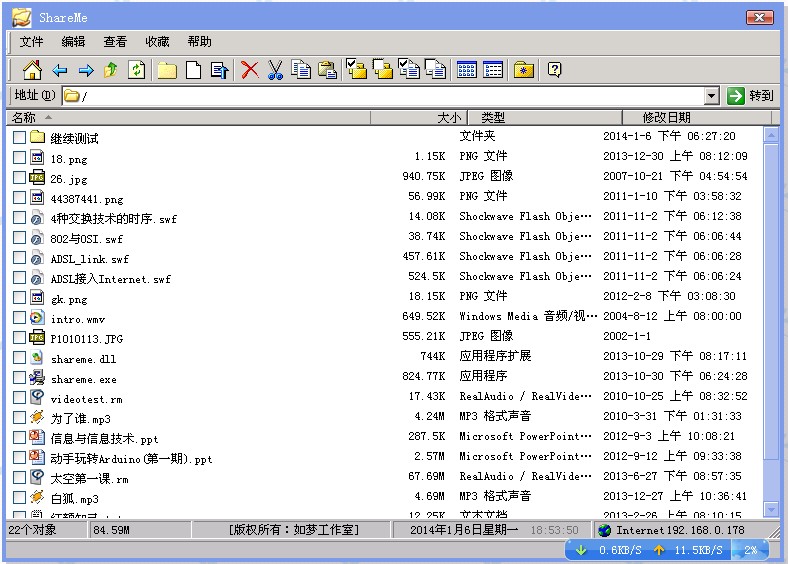Open the 文件 menu
Screen dimensions: 788x564
pos(32,42)
